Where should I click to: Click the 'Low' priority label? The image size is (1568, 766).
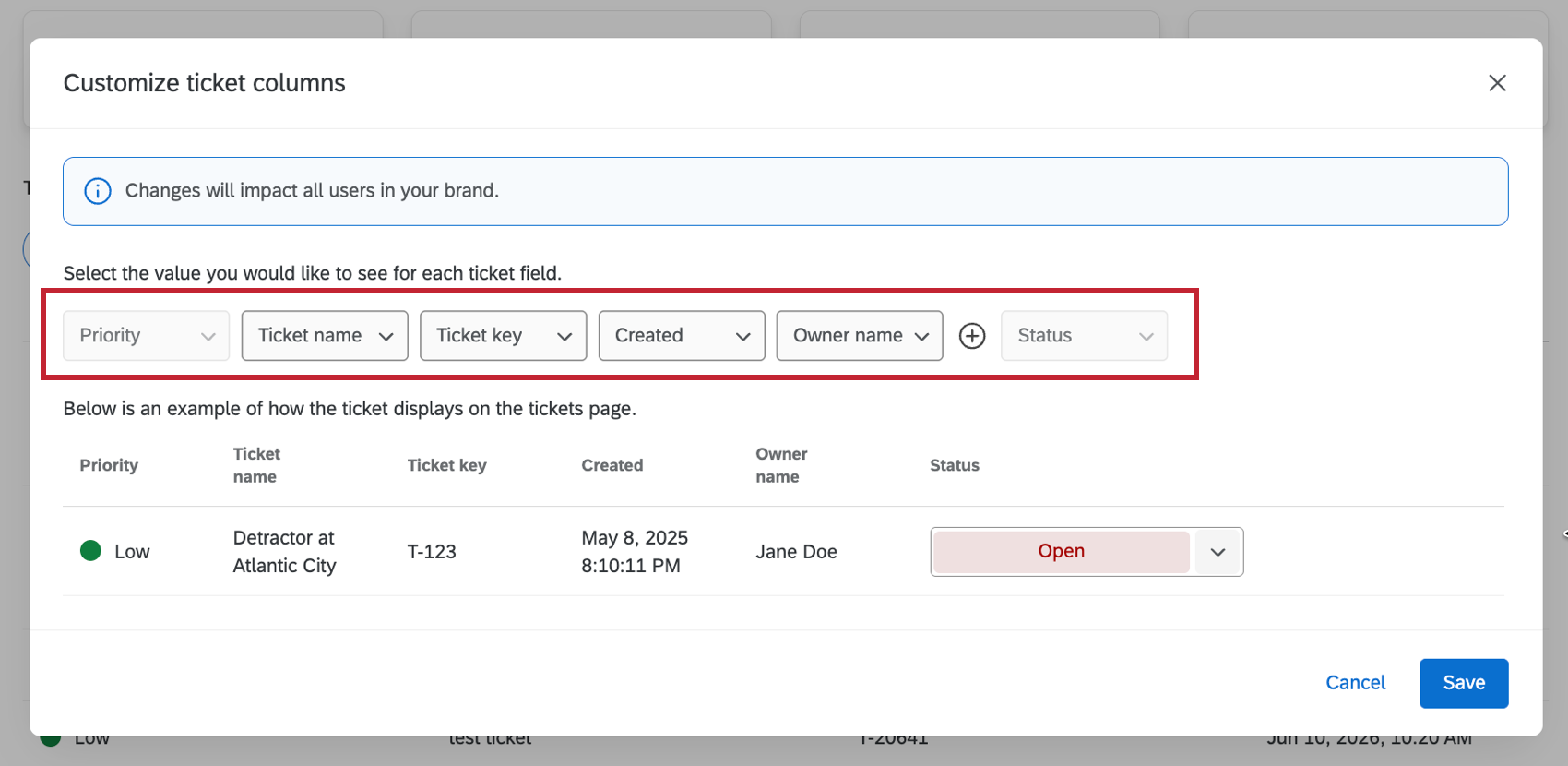pos(132,552)
